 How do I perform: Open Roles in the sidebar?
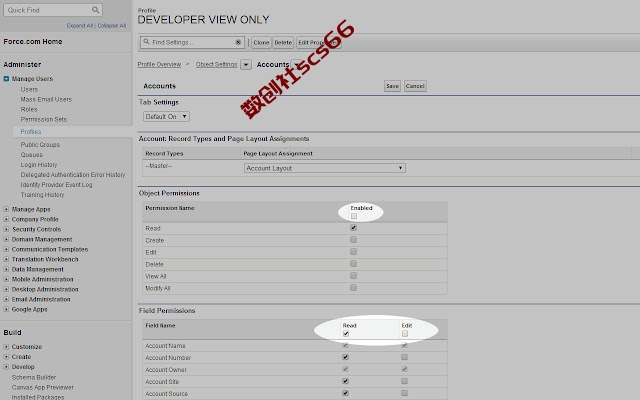pos(29,109)
